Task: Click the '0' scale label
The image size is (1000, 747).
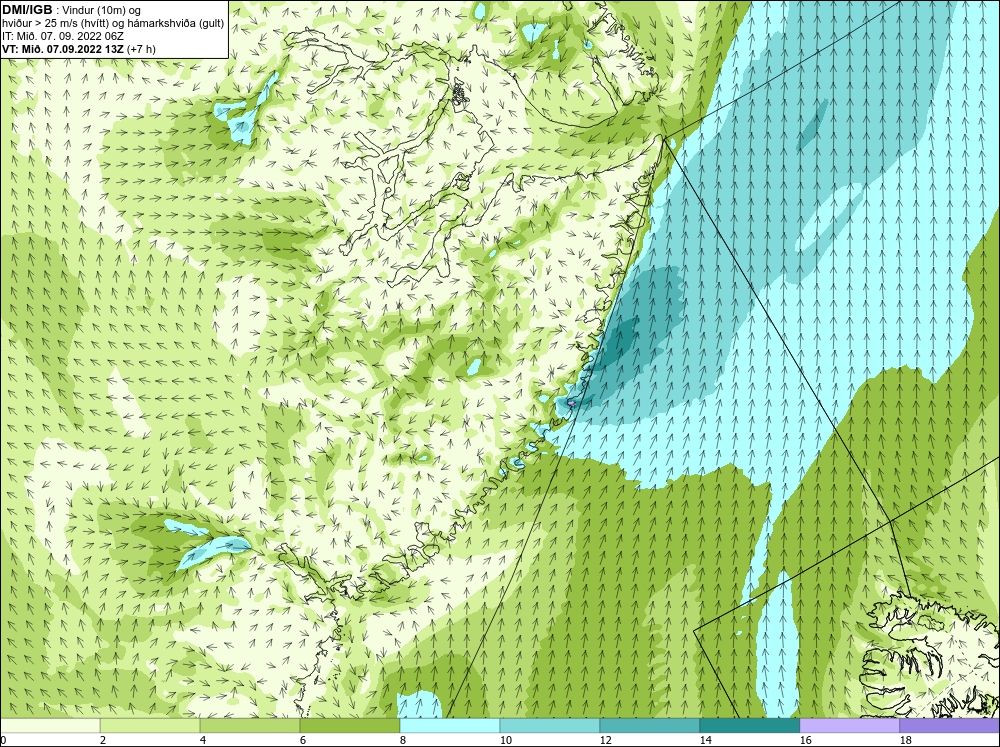Action: [3, 740]
